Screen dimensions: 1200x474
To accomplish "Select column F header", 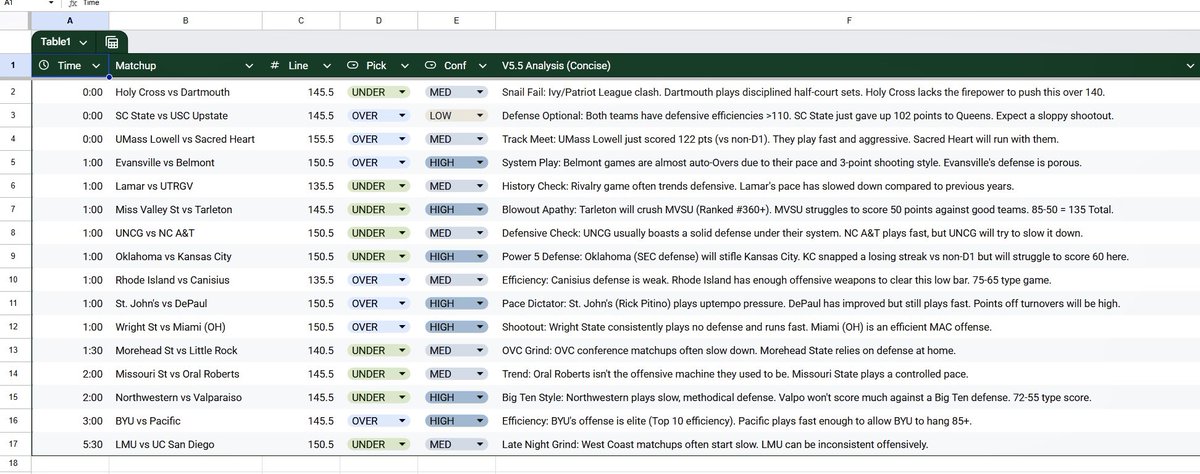I will pos(848,20).
